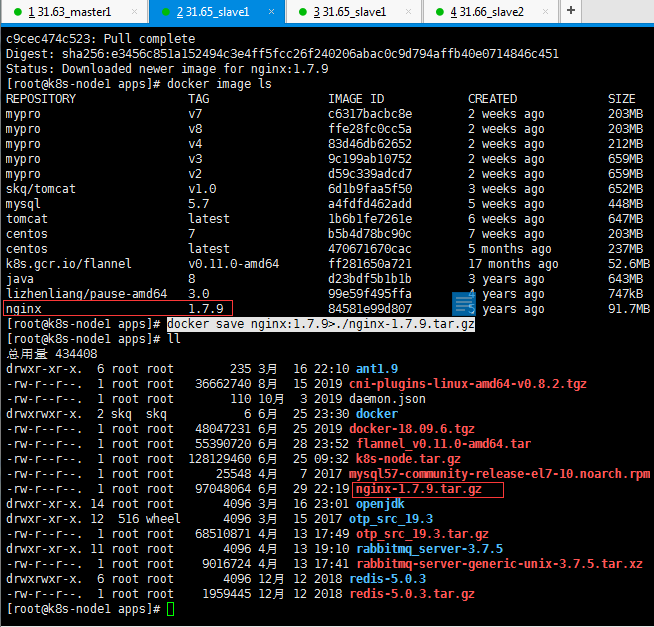654x627 pixels.
Task: Click green status dot on slave2 tab
Action: [x=440, y=12]
